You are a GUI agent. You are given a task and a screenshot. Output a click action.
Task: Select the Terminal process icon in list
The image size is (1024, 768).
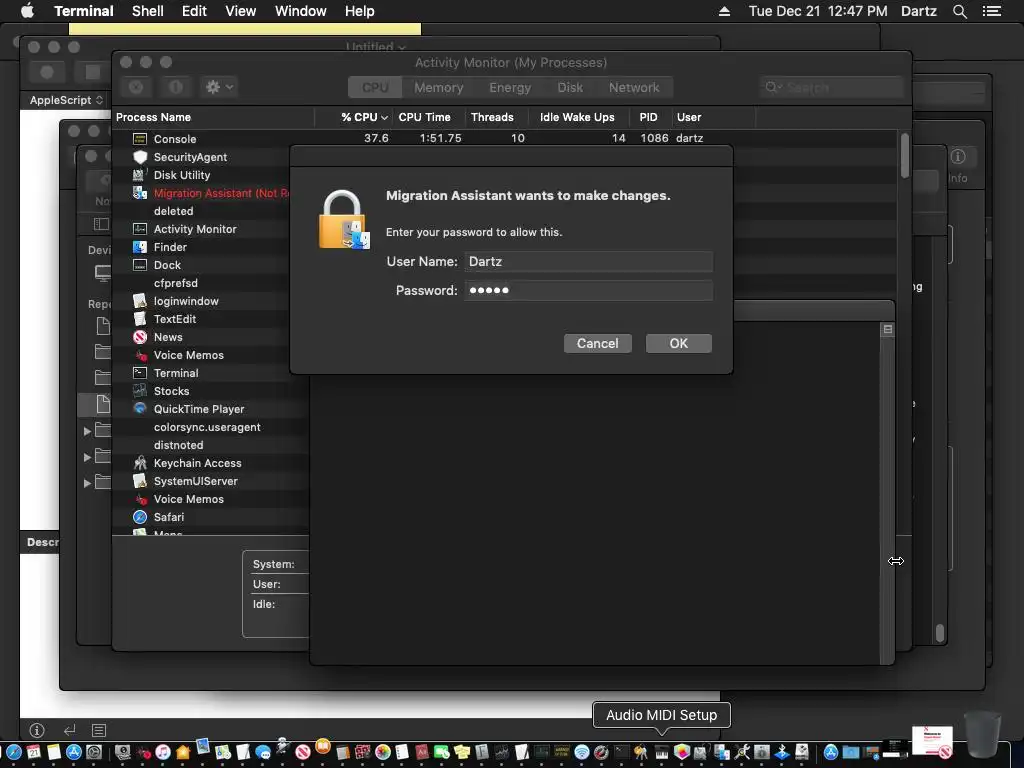click(140, 372)
